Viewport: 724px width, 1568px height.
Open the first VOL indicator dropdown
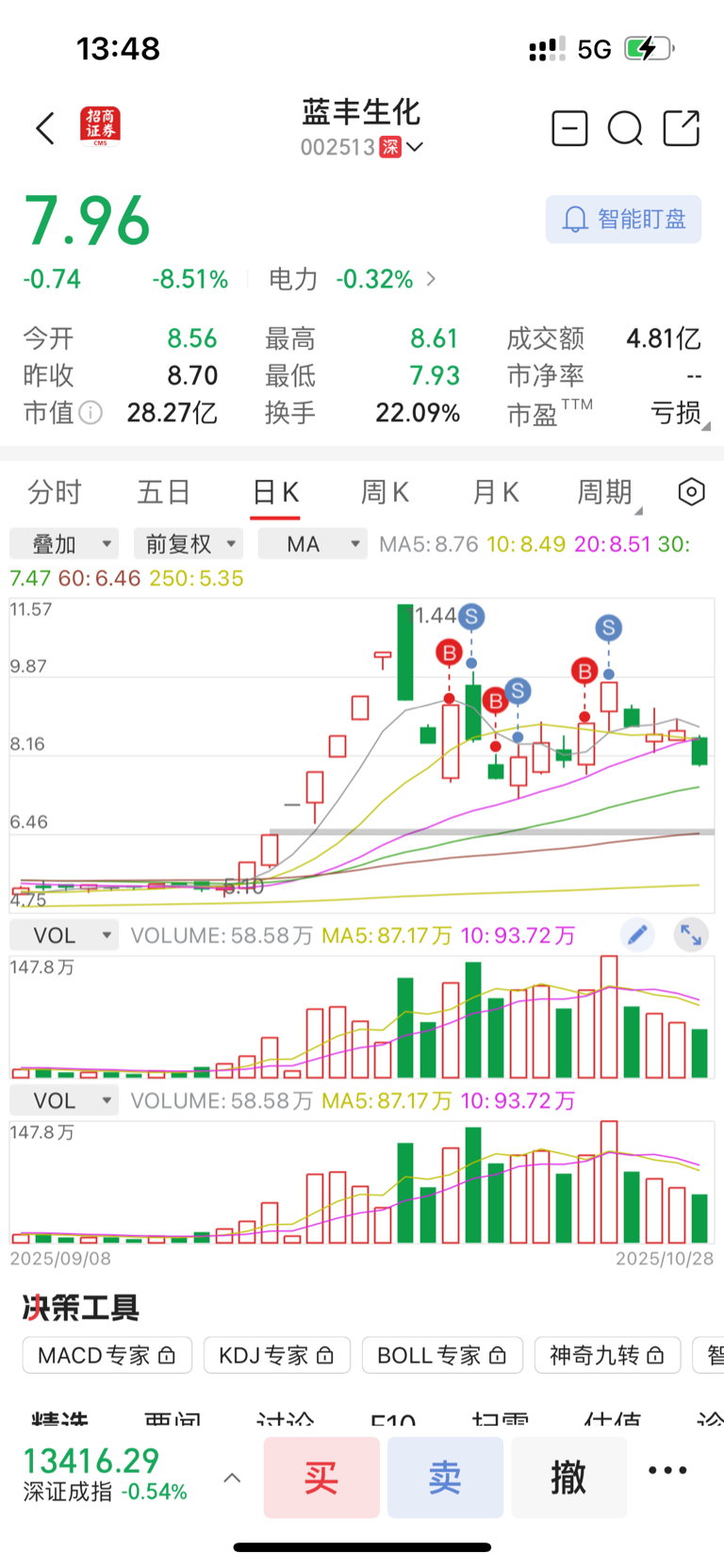point(64,935)
